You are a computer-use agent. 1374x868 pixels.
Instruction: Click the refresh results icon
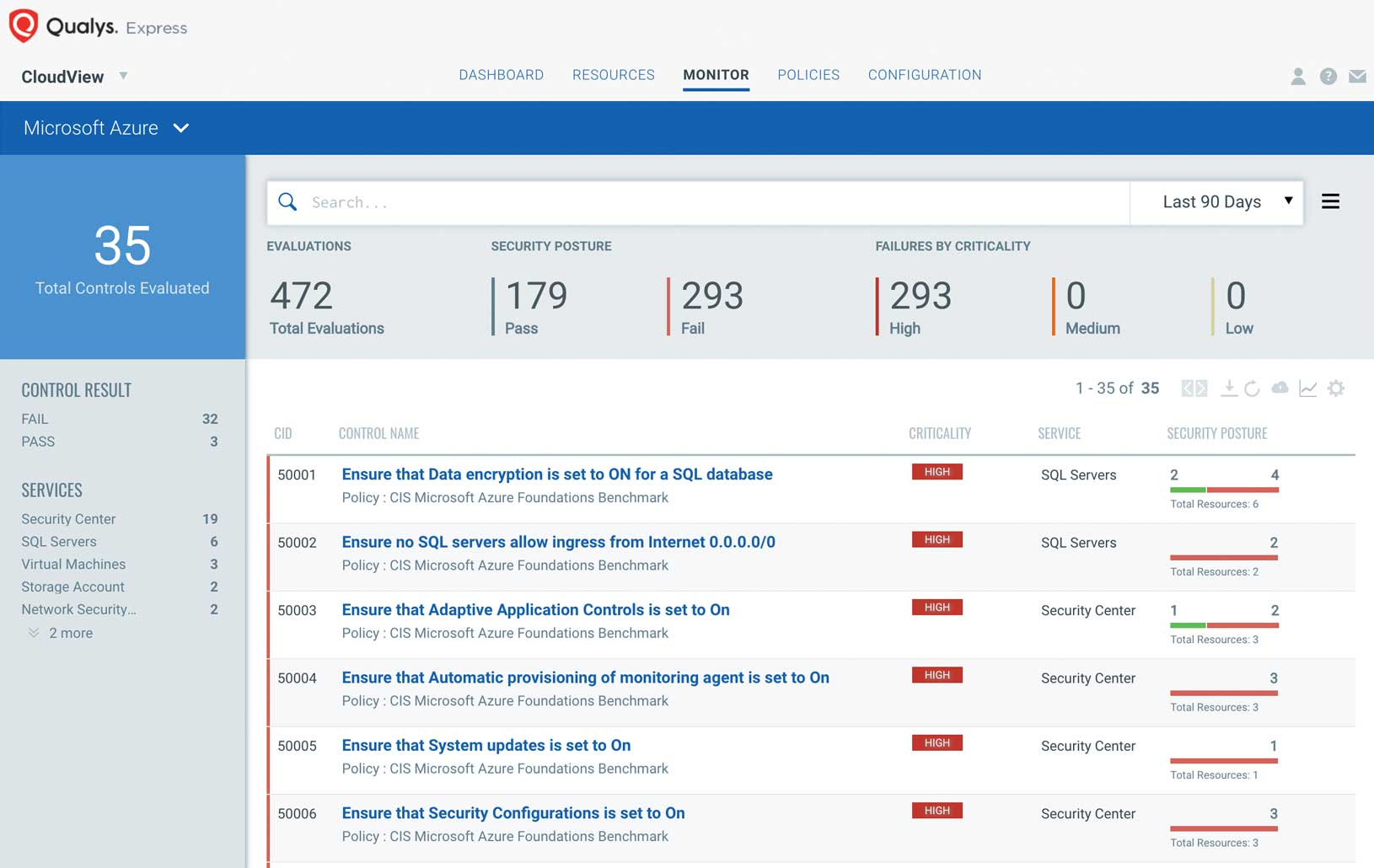(1253, 388)
